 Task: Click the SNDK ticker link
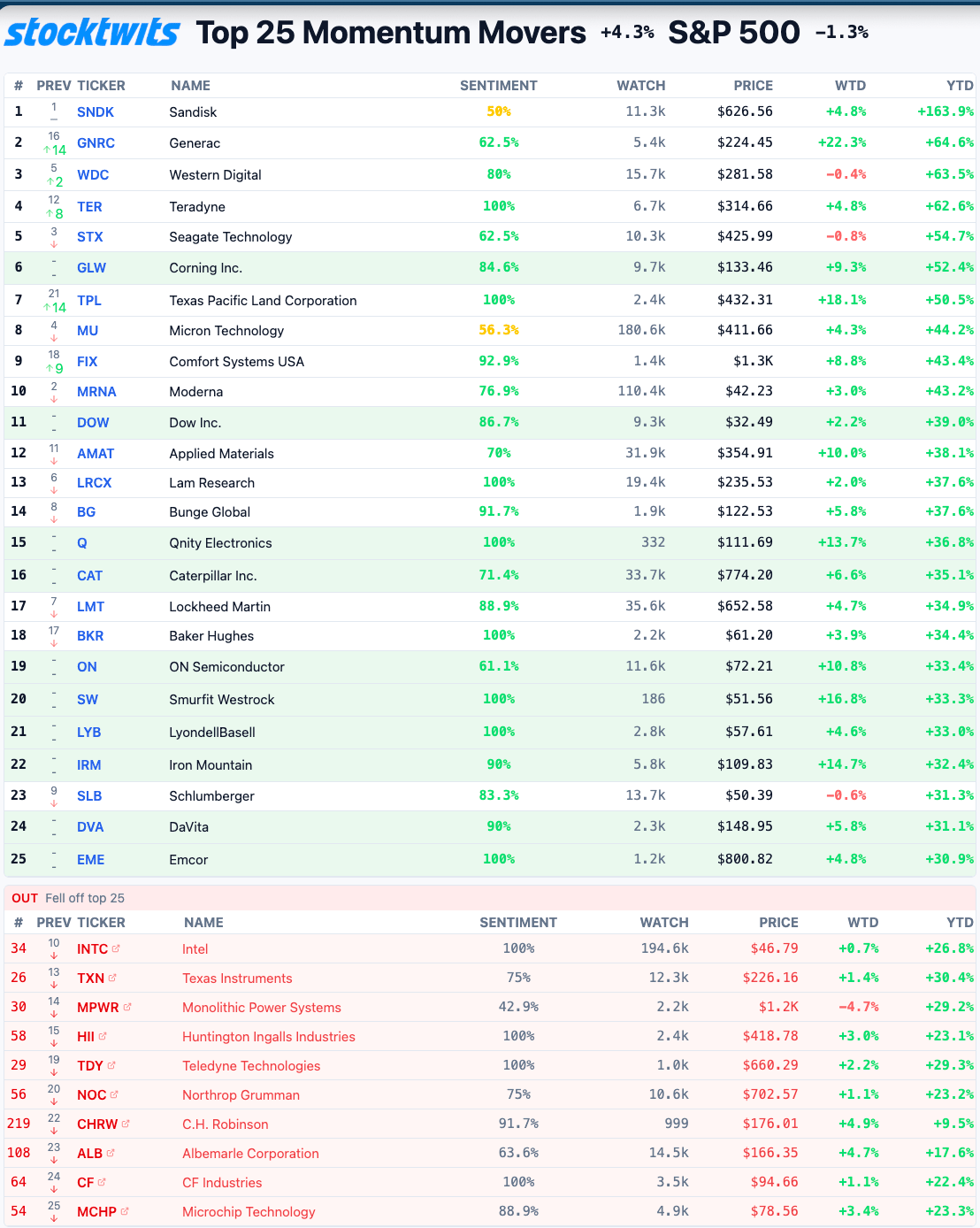tap(96, 112)
